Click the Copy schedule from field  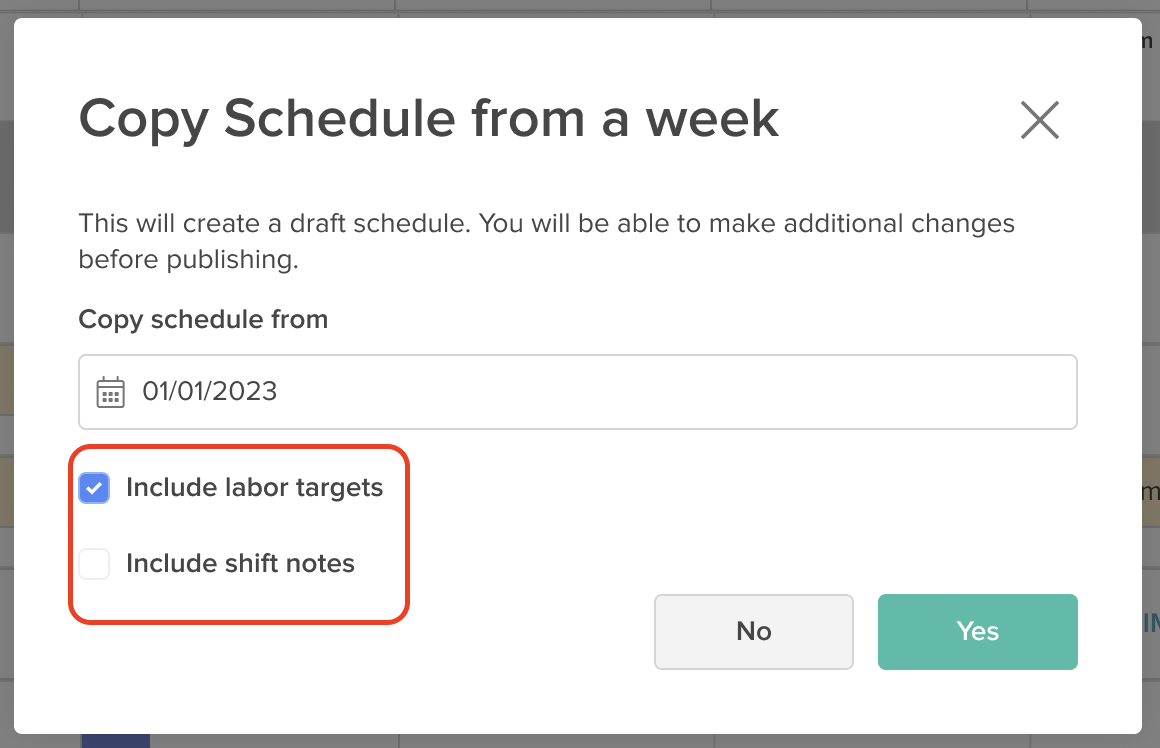tap(578, 392)
